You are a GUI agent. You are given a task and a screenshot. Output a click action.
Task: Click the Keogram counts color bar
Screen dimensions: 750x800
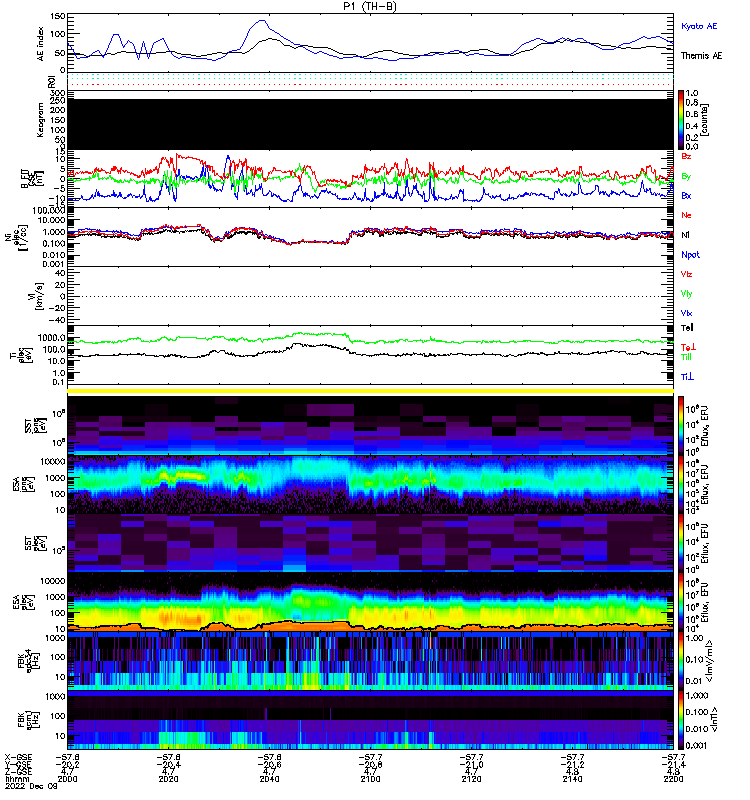[x=681, y=120]
